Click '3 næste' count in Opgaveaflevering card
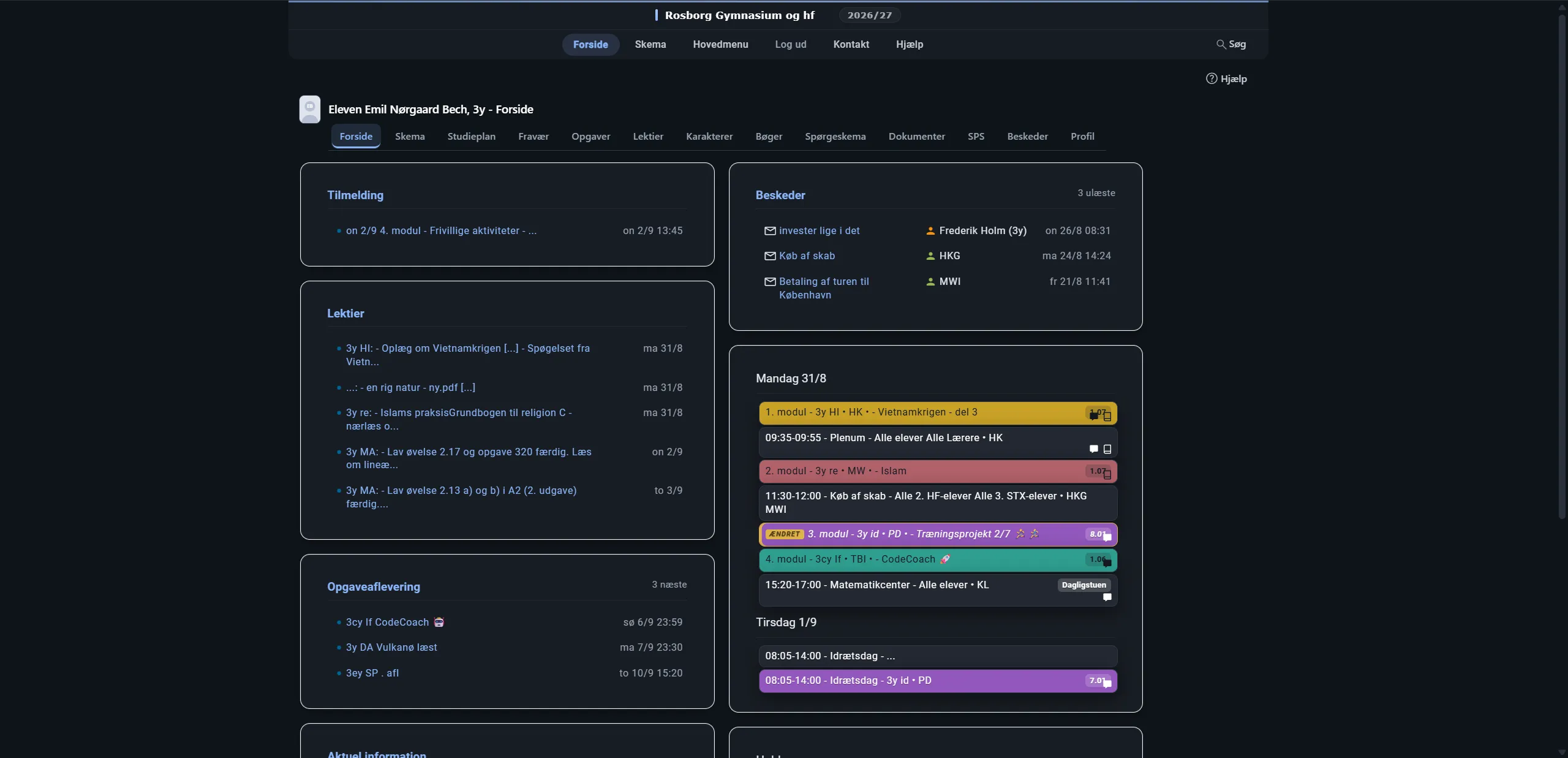 (x=669, y=584)
